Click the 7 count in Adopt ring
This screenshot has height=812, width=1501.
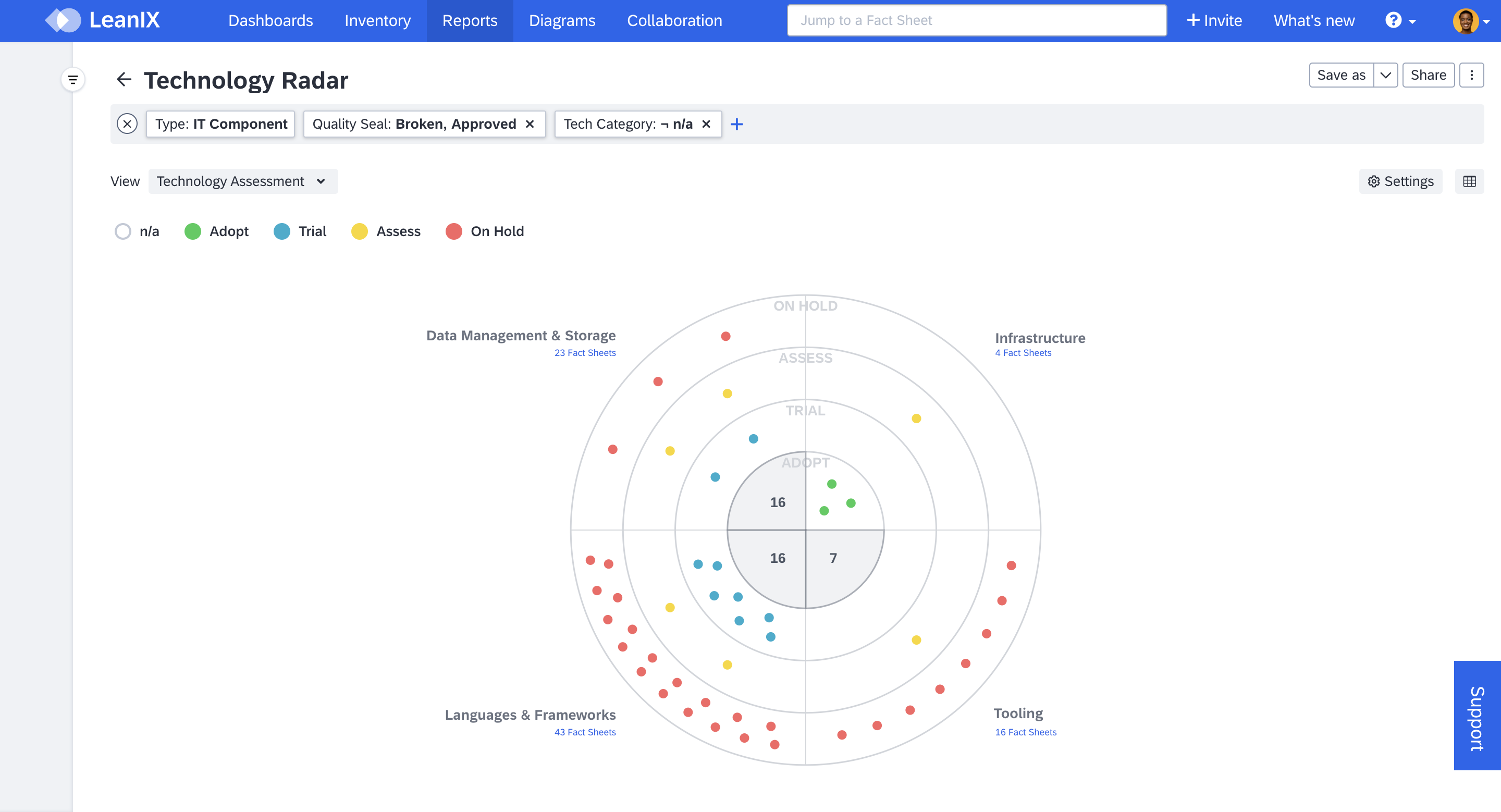click(833, 558)
